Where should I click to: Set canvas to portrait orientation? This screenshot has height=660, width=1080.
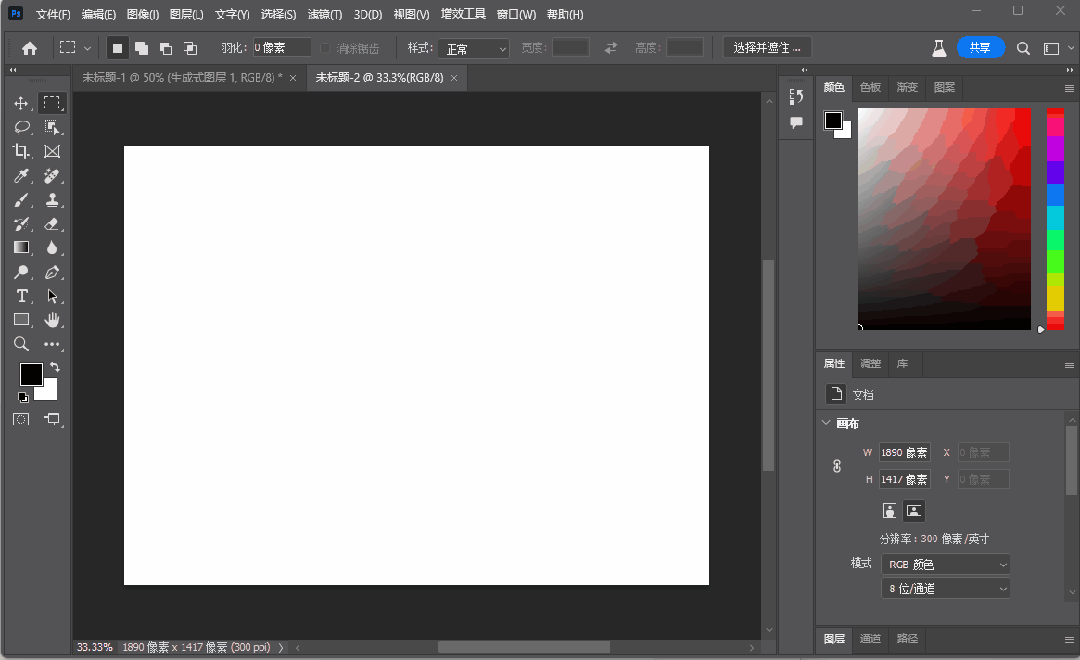tap(889, 510)
